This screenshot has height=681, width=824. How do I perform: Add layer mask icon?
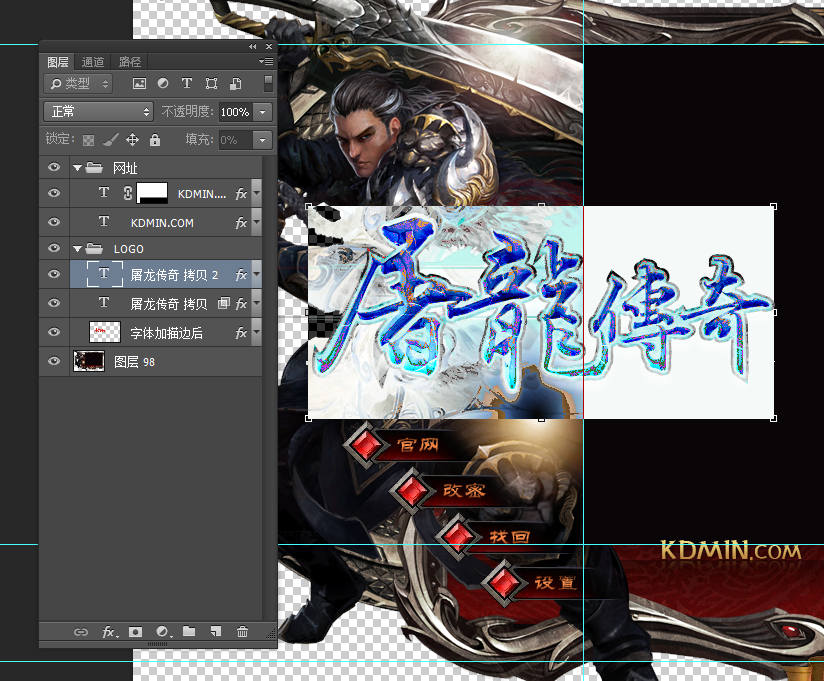pos(136,632)
